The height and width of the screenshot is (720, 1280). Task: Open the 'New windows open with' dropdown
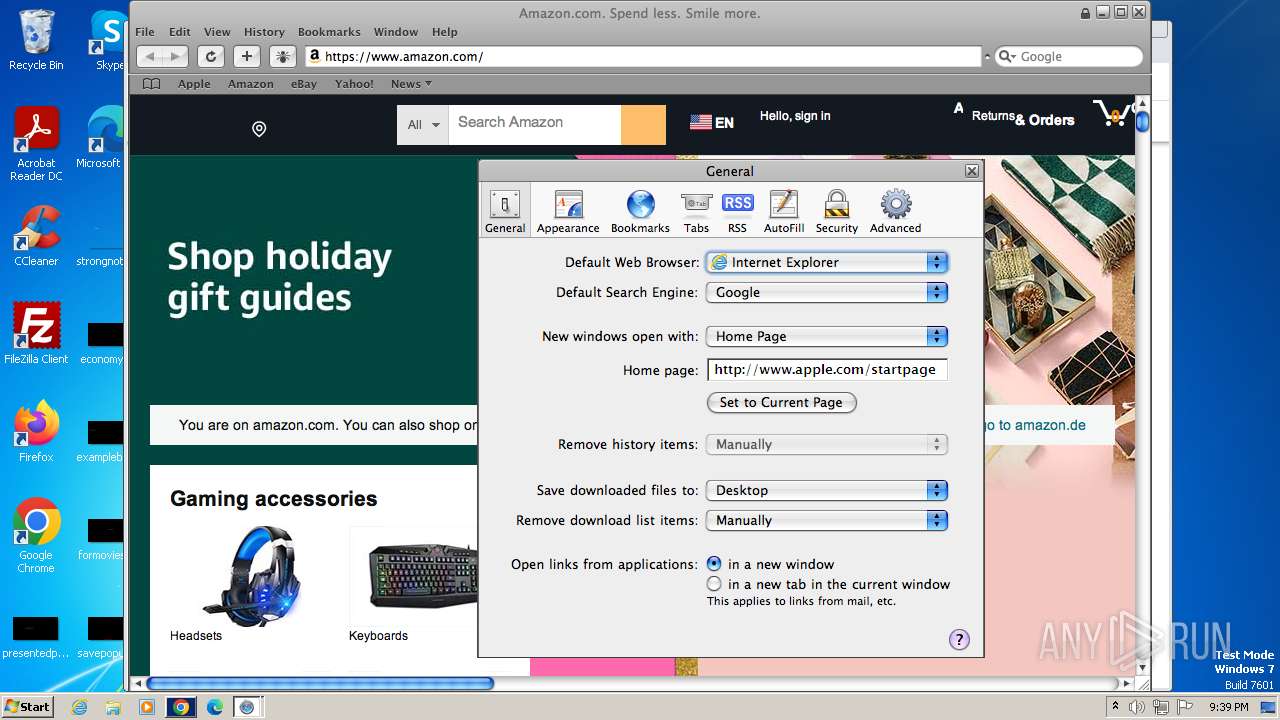827,336
